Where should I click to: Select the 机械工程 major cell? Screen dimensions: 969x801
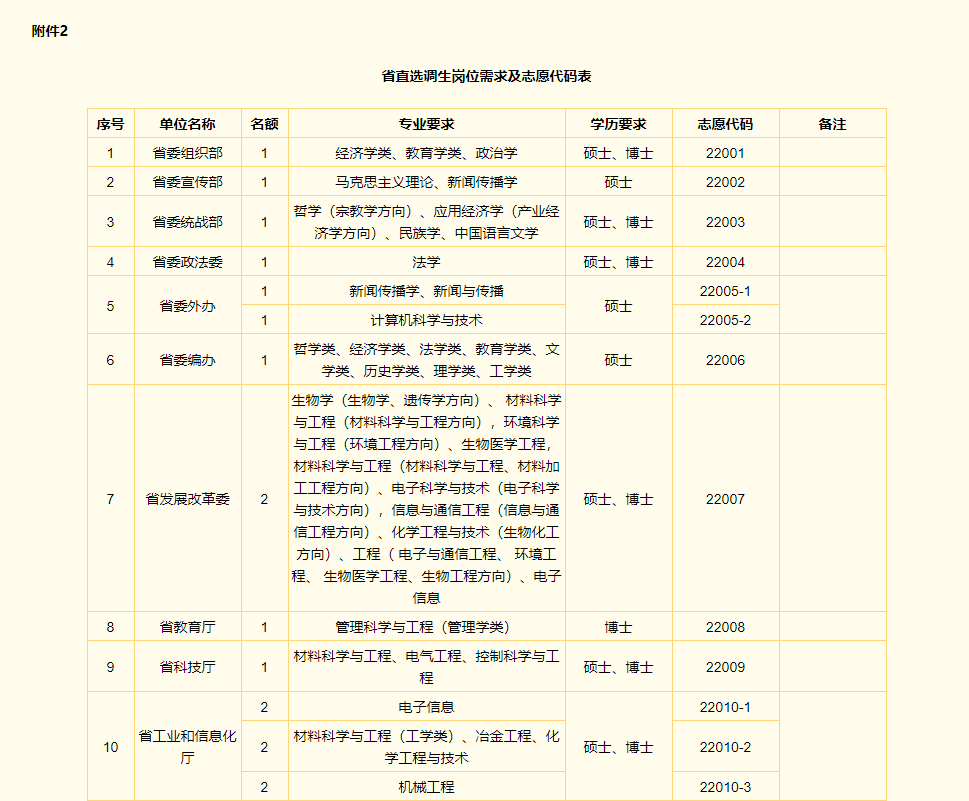(426, 787)
